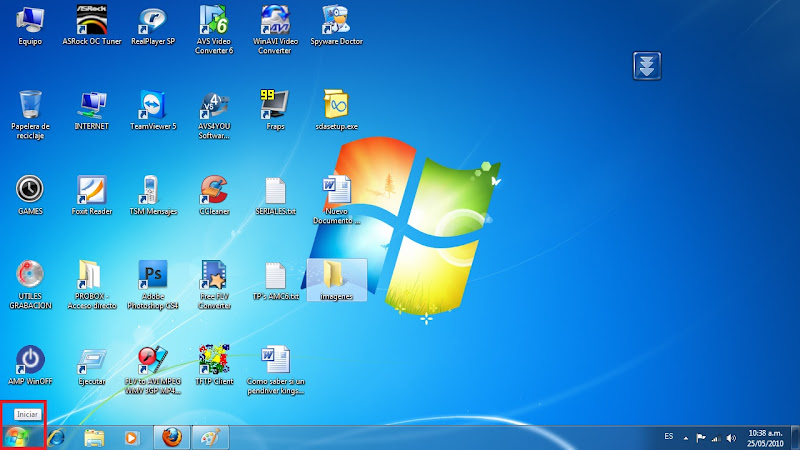Select FLV to AVI MPEG WMV shortcut
This screenshot has width=800, height=450.
153,370
